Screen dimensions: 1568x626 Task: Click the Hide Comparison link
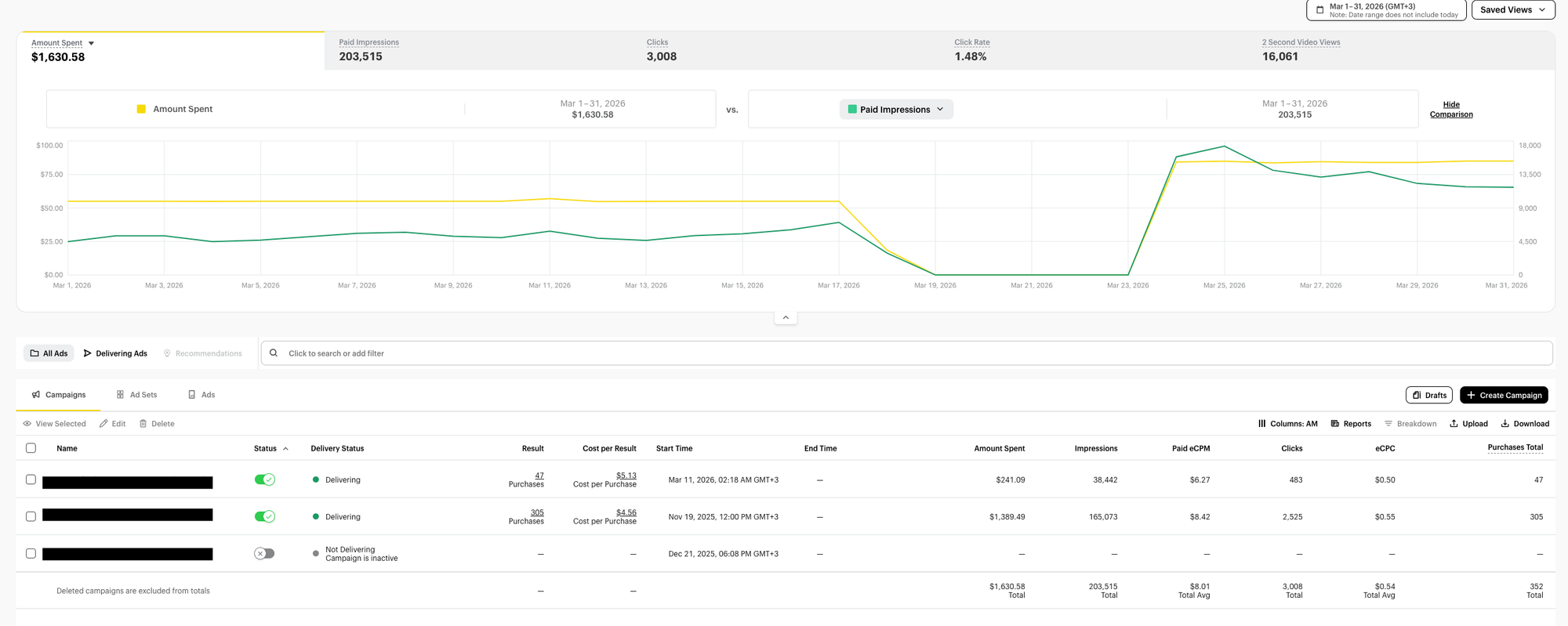[x=1451, y=110]
